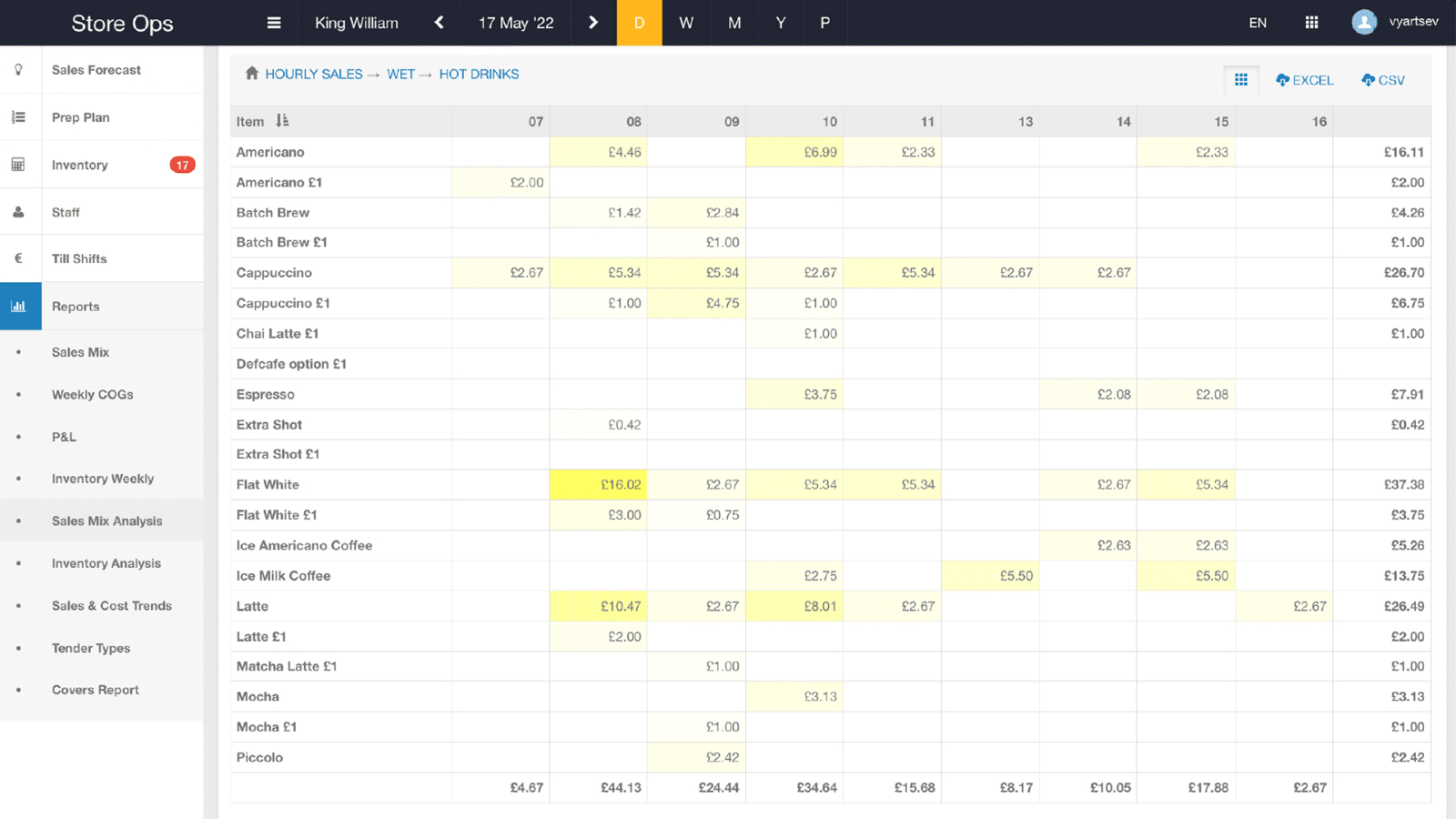Select the W weekly period toggle
1456x819 pixels.
pyautogui.click(x=686, y=23)
